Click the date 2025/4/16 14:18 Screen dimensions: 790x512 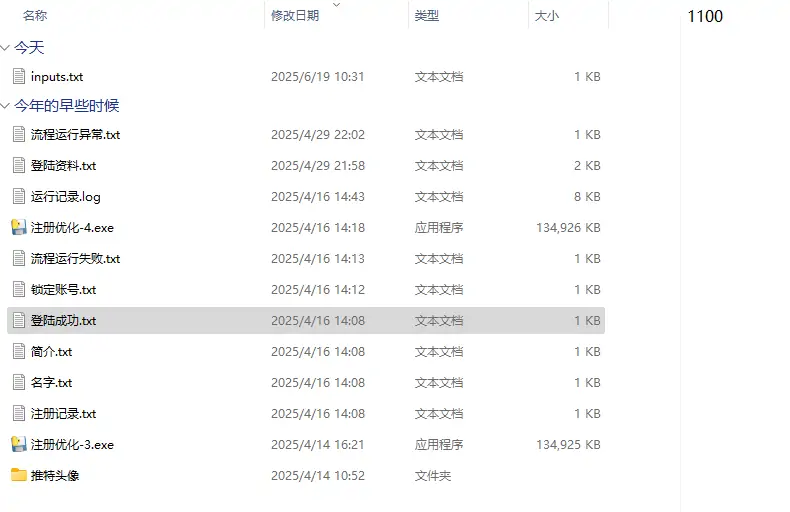pos(317,227)
